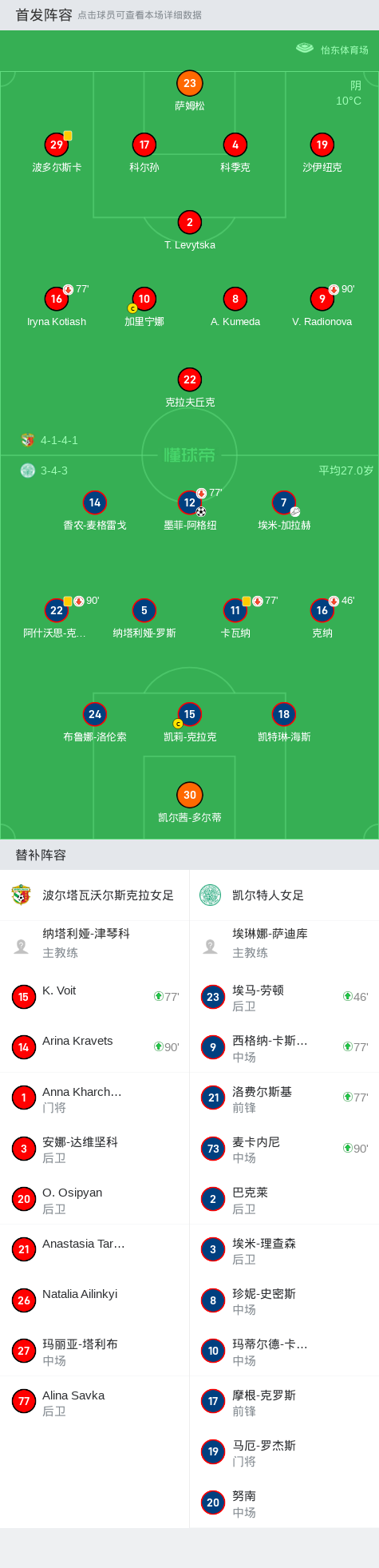This screenshot has height=1568, width=379.
Task: Select head coach 纳塔利娅-津琴科 entry
Action: point(94,946)
